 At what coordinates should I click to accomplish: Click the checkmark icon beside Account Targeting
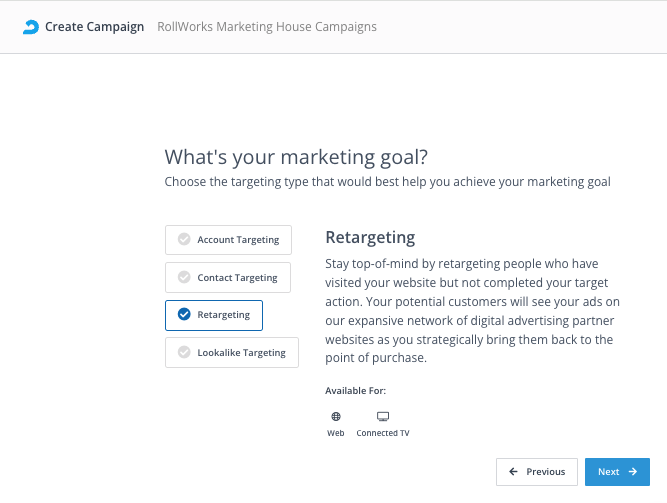[184, 240]
